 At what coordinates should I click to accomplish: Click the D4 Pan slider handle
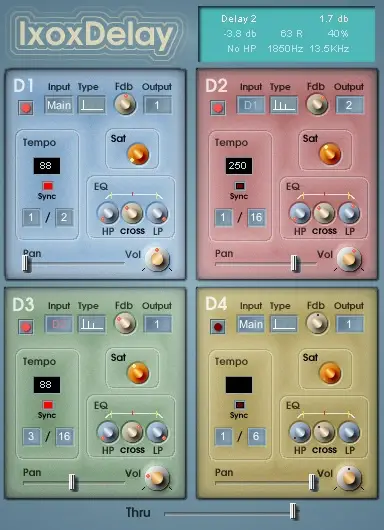coord(313,482)
